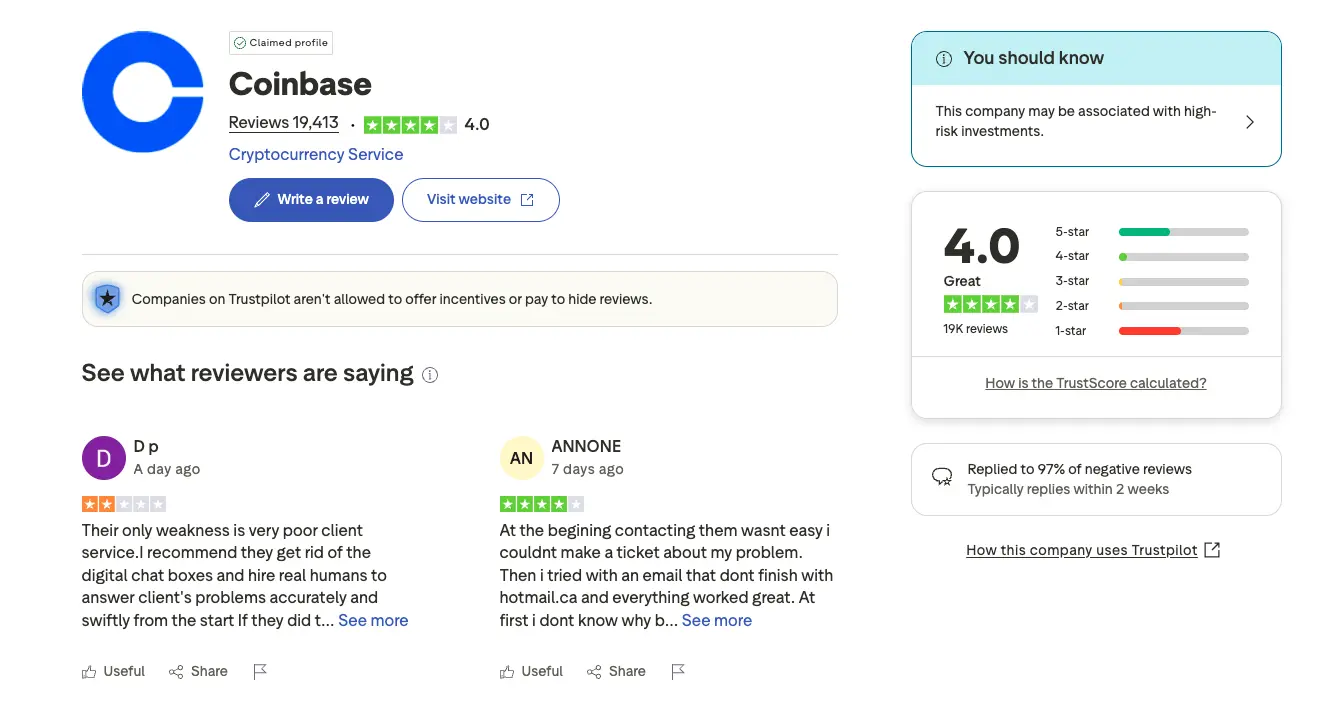Click external icon beside How this company uses Trustpilot
1342x712 pixels.
tap(1212, 550)
